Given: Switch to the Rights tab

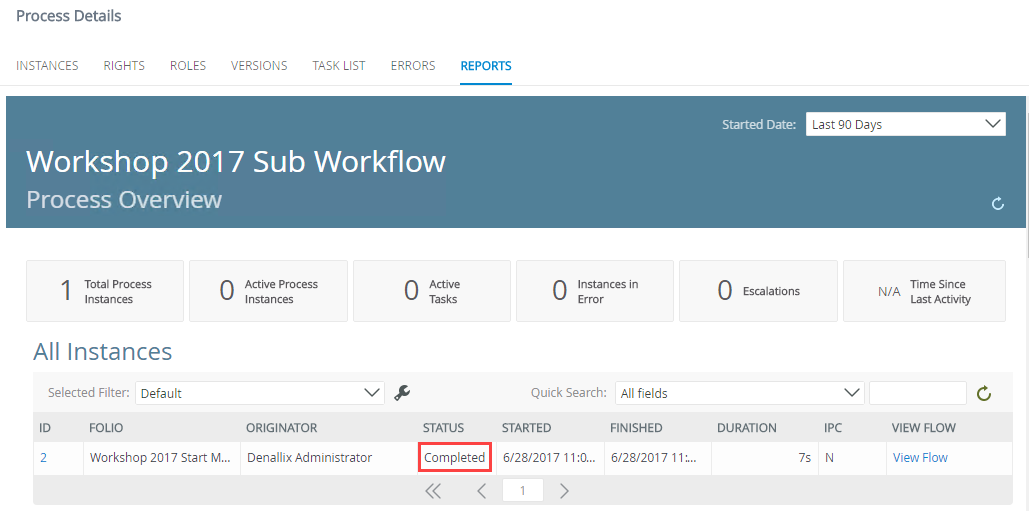Looking at the screenshot, I should [124, 66].
